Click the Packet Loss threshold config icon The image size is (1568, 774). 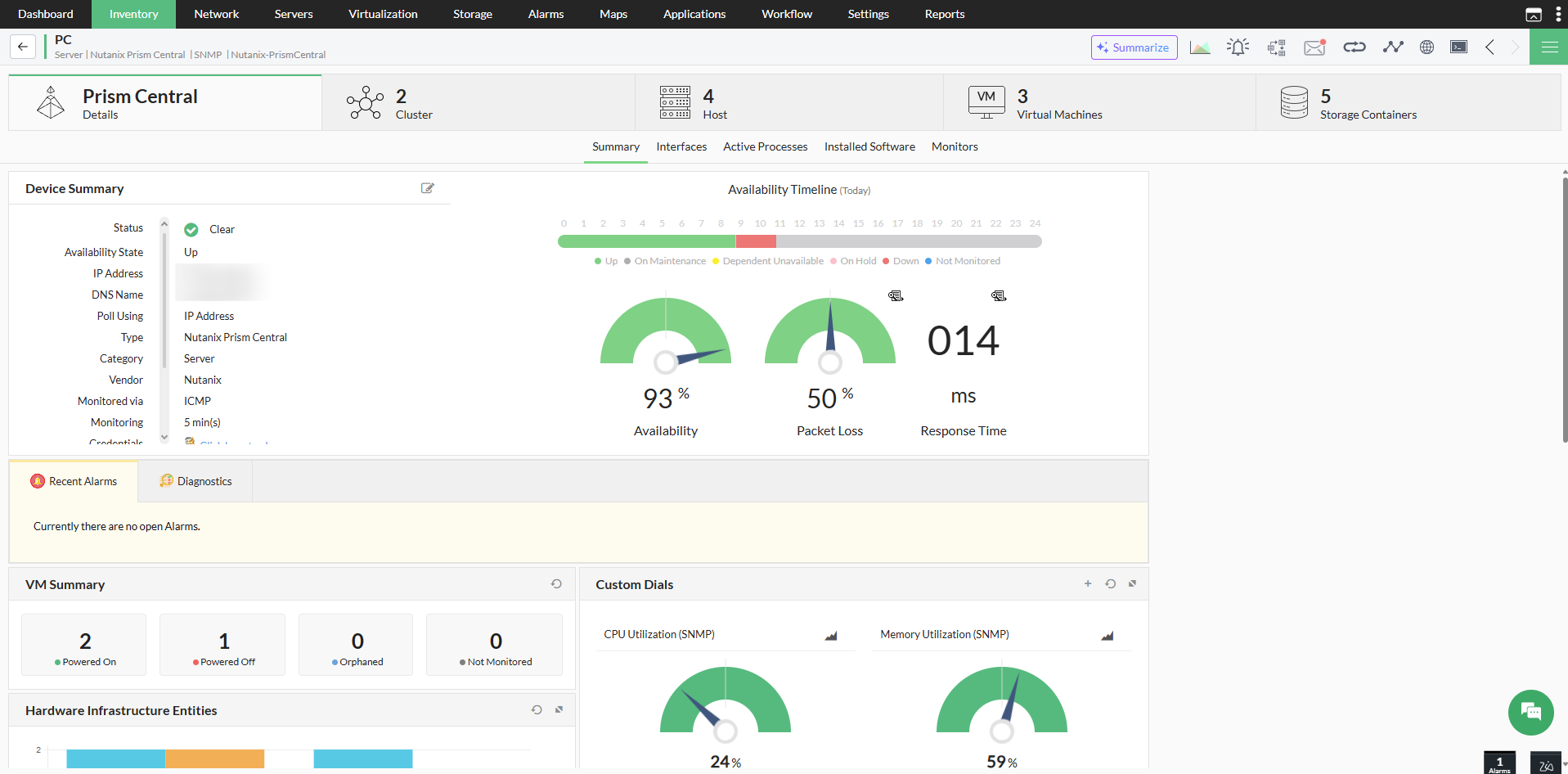coord(896,296)
